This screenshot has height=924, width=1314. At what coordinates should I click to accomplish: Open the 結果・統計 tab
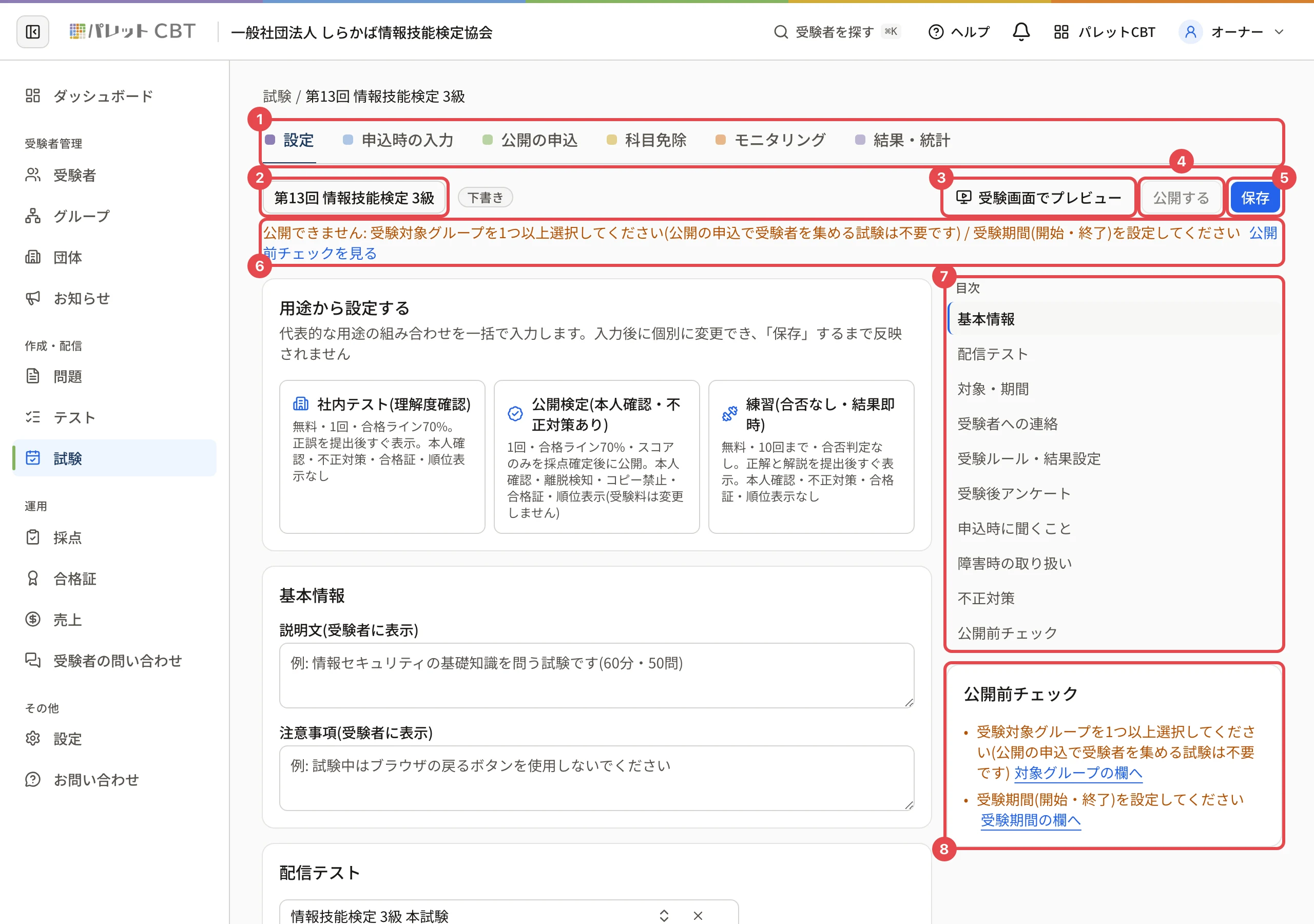(x=902, y=140)
